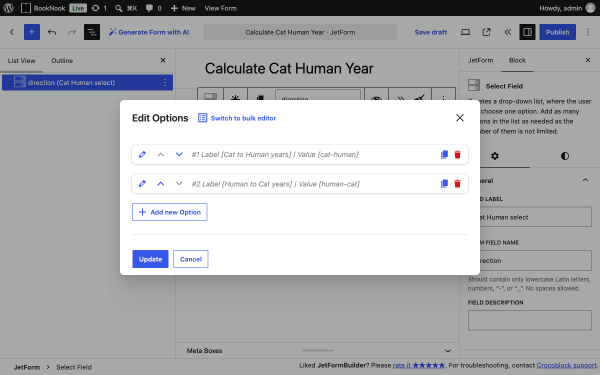600x375 pixels.
Task: Go back with the left chevron
Action: [x=12, y=32]
